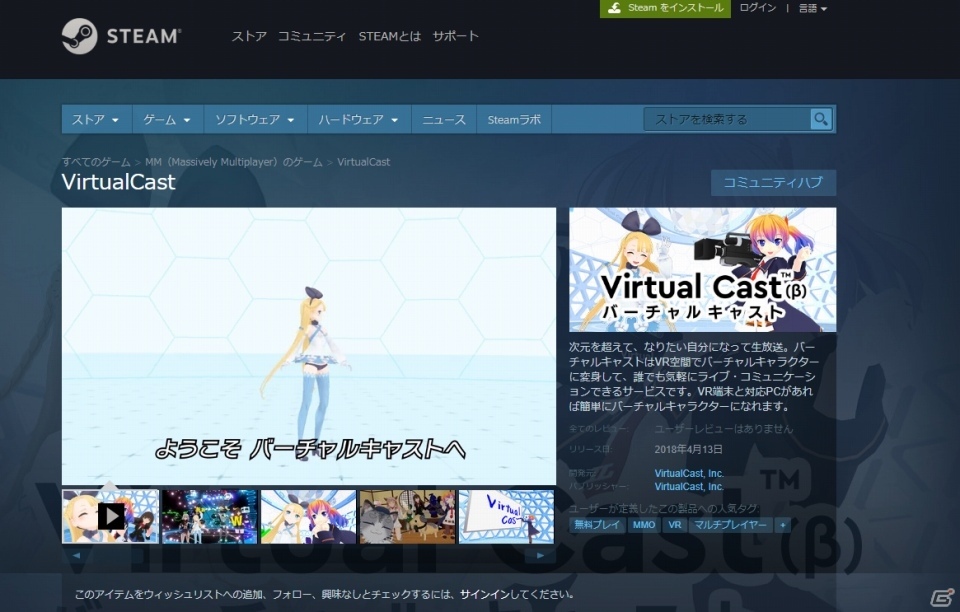Open STEAMとは in the top header
The width and height of the screenshot is (960, 612).
(389, 36)
